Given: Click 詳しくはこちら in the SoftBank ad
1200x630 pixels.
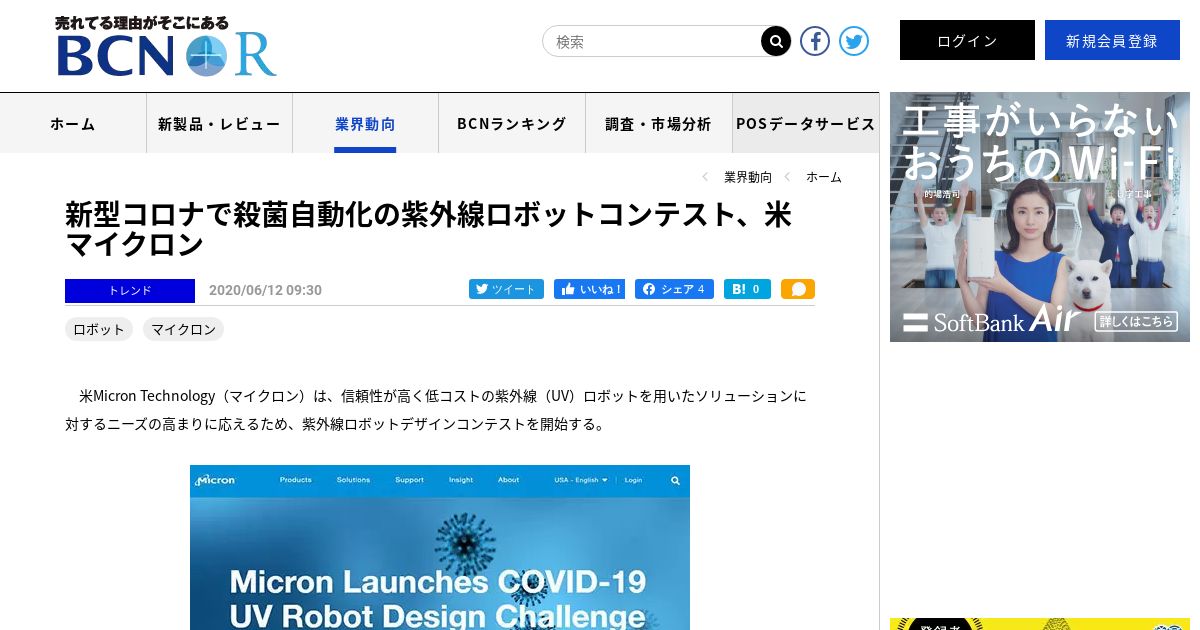Looking at the screenshot, I should point(1136,321).
